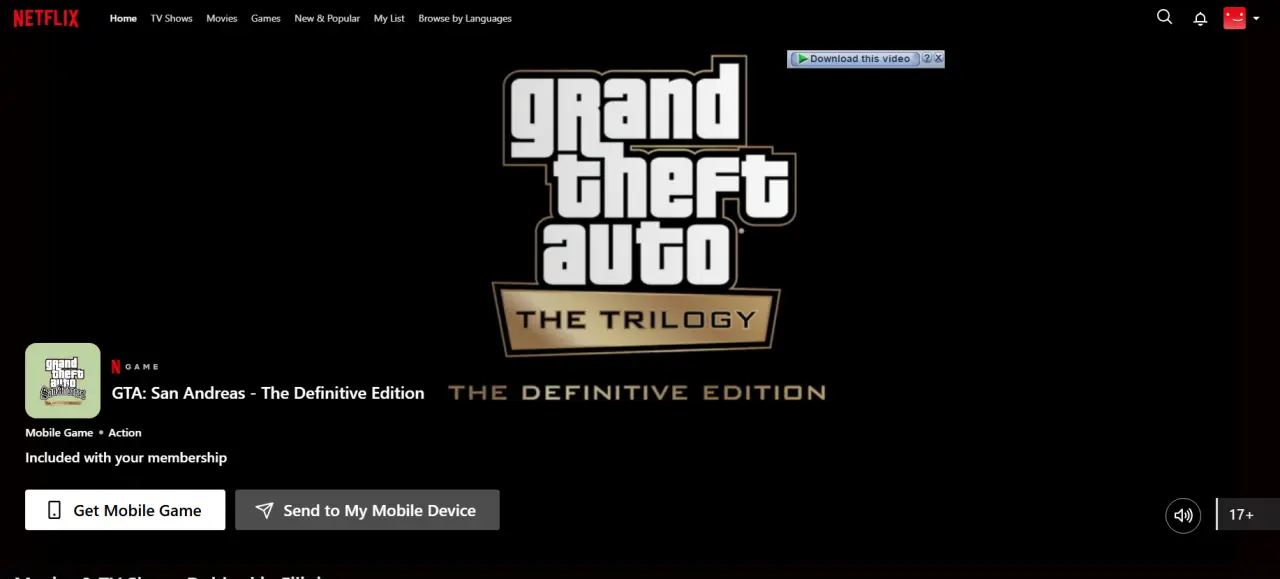Open New & Popular section
Screen dimensions: 1280x579
coord(327,18)
